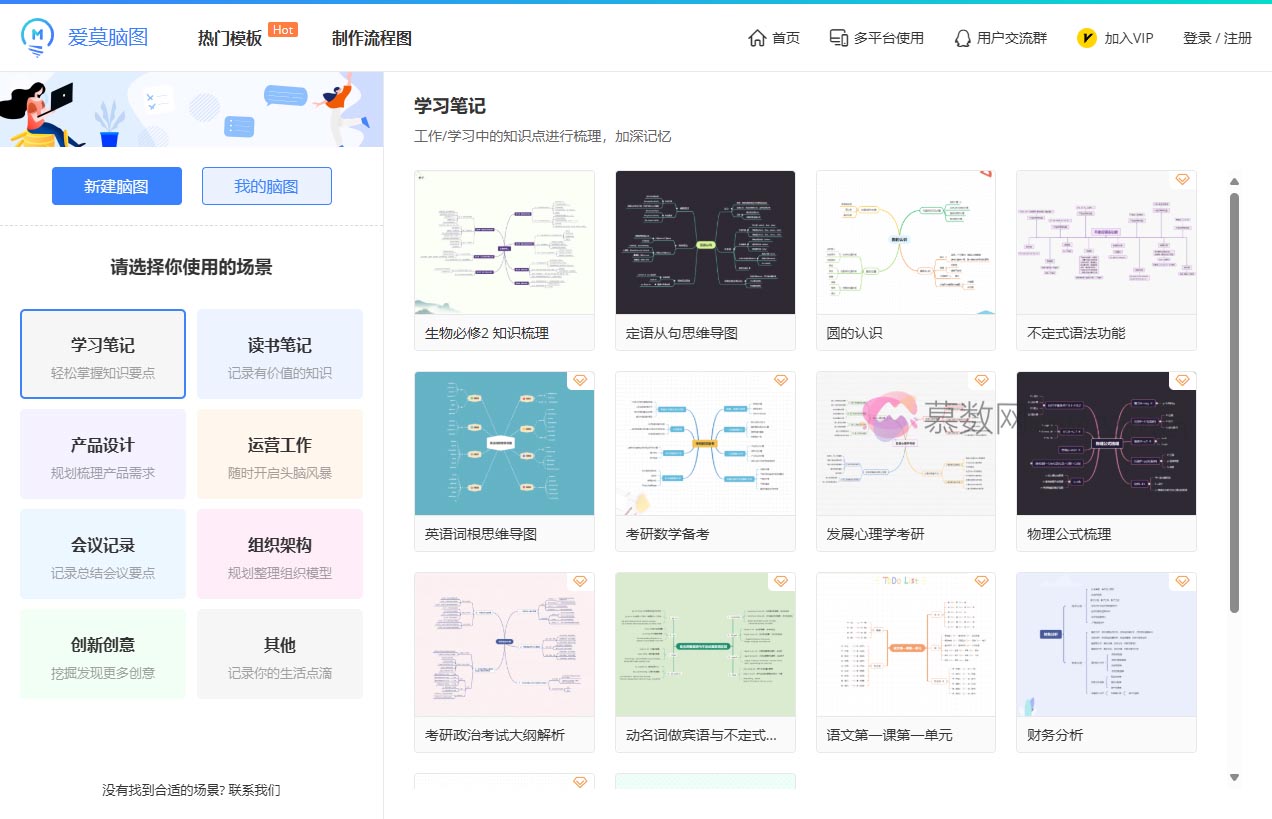1272x819 pixels.
Task: Click the 用户交流群 chat bubble icon
Action: (962, 37)
